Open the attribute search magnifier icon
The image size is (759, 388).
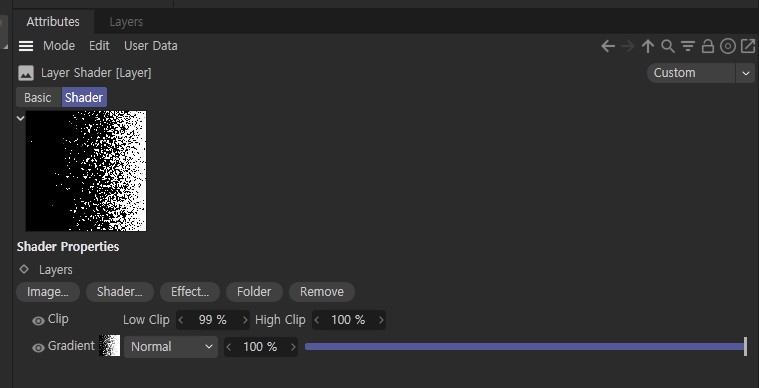668,46
